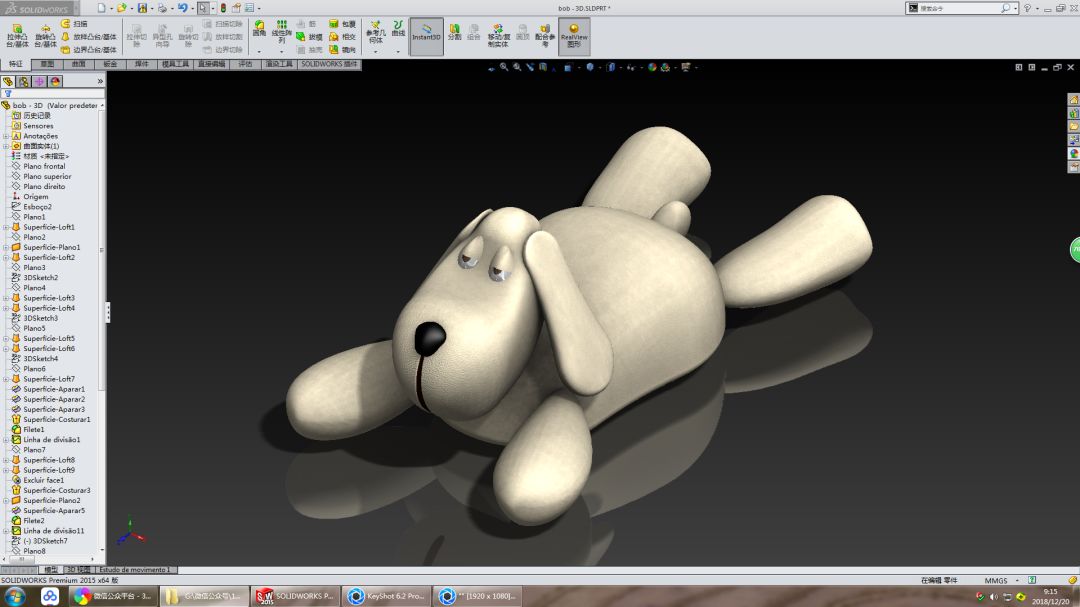Toggle RealView 图形 graphics on or off

click(x=574, y=35)
